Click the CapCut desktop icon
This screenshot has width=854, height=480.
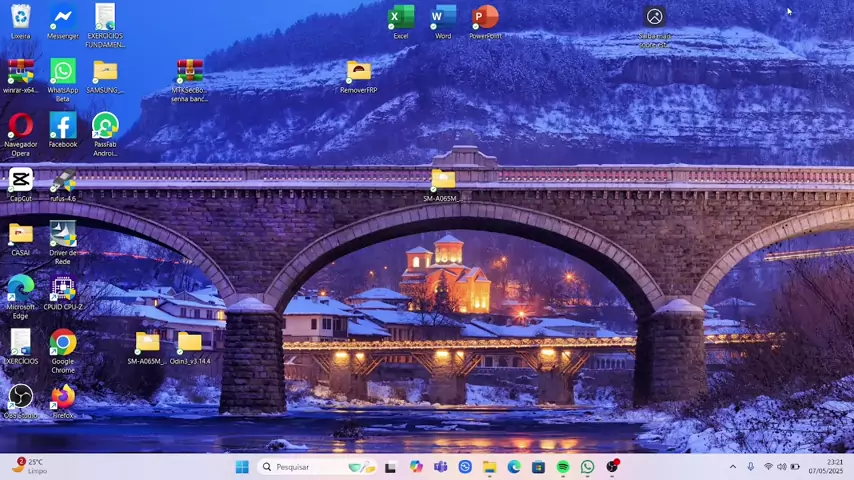point(20,181)
